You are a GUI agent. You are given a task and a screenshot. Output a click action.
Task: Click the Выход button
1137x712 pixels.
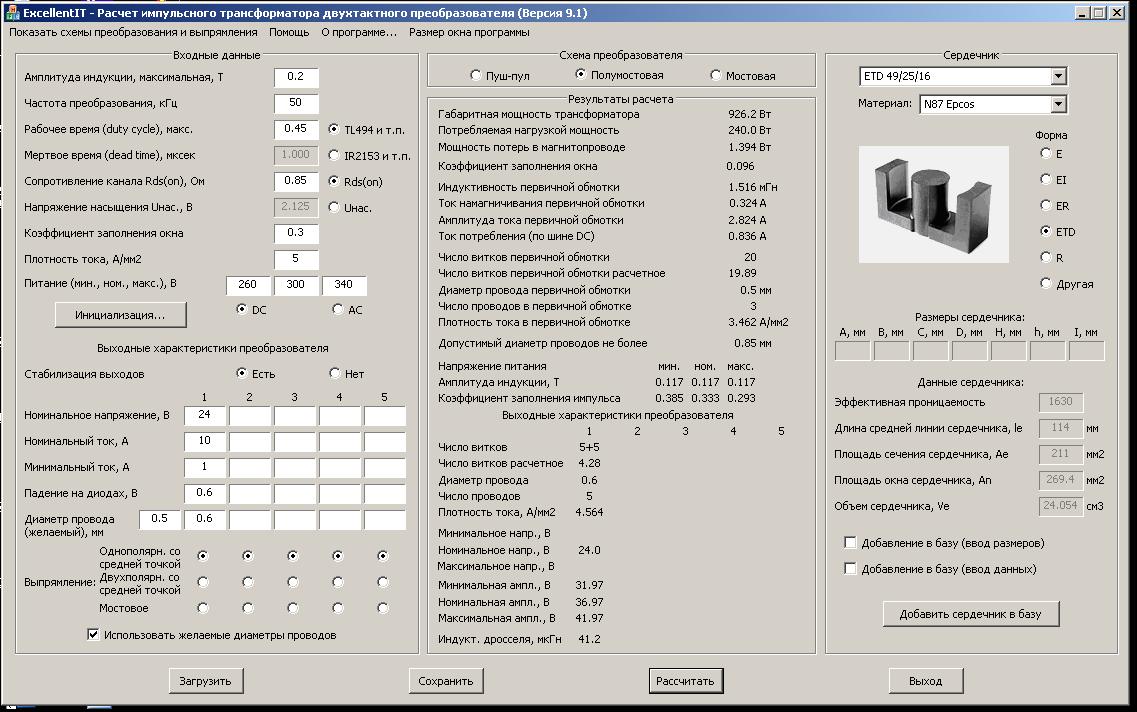[x=925, y=681]
